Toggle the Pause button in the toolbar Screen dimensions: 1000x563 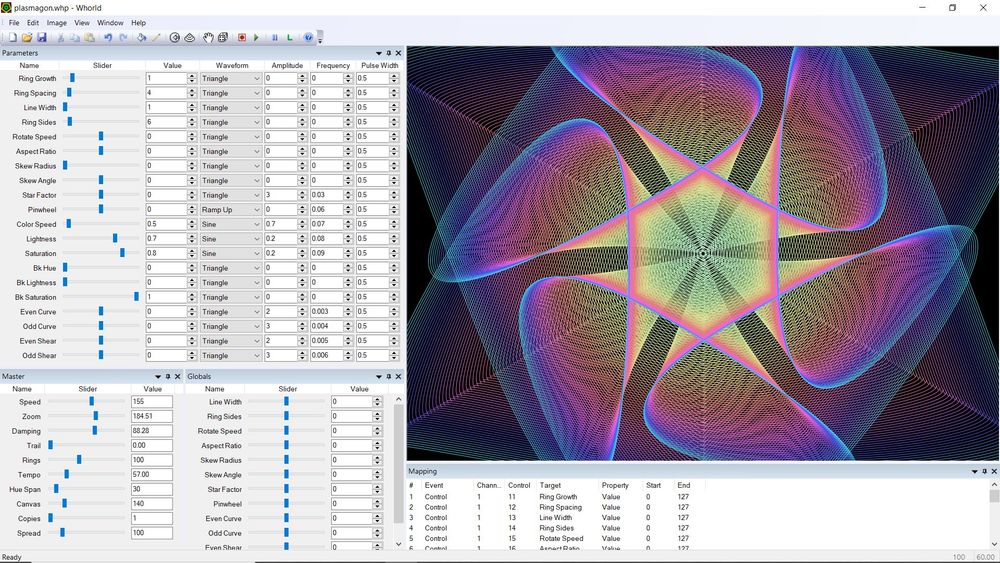[x=274, y=38]
